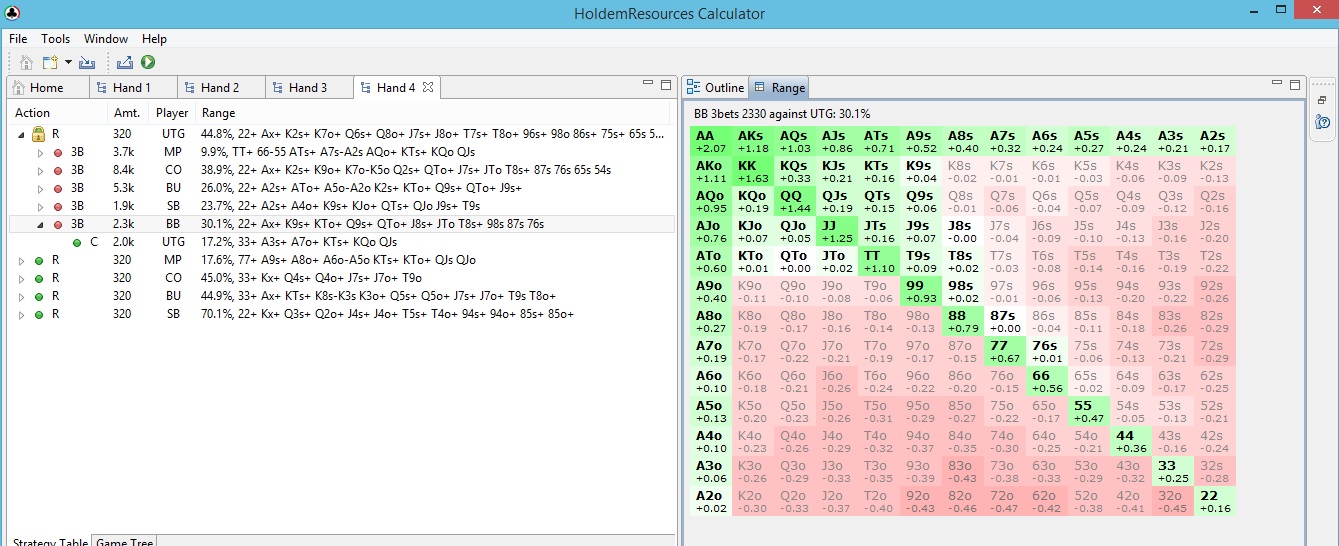Expand the SB 3B 1.9k node
This screenshot has height=546, width=1339.
tap(40, 206)
